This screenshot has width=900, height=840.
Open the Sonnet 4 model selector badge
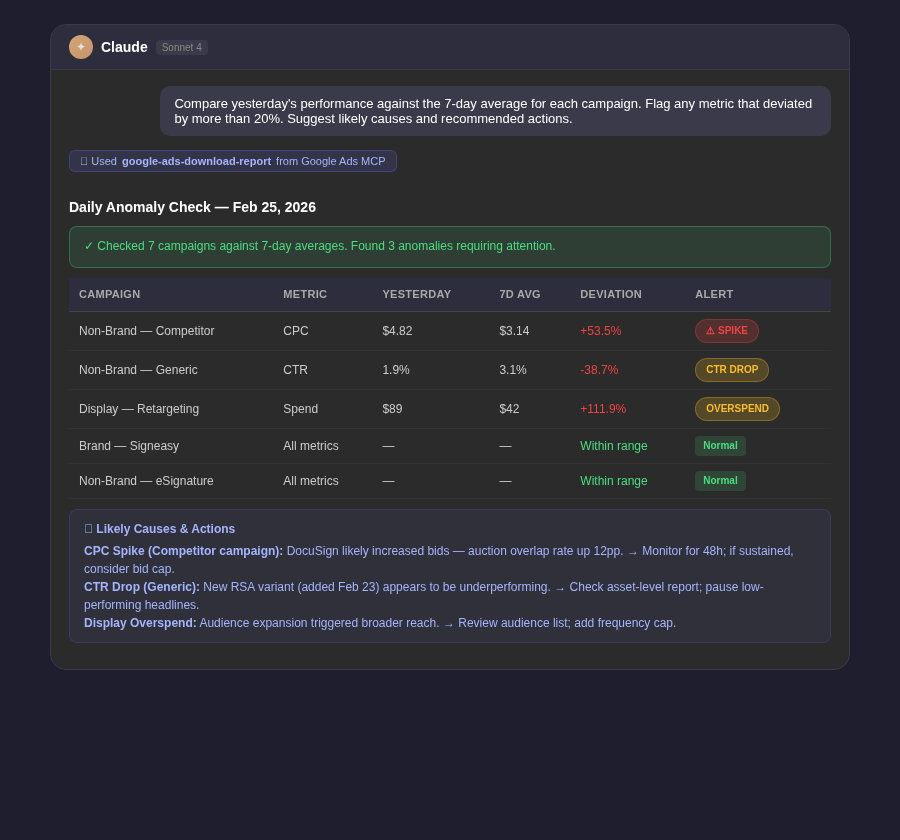181,47
